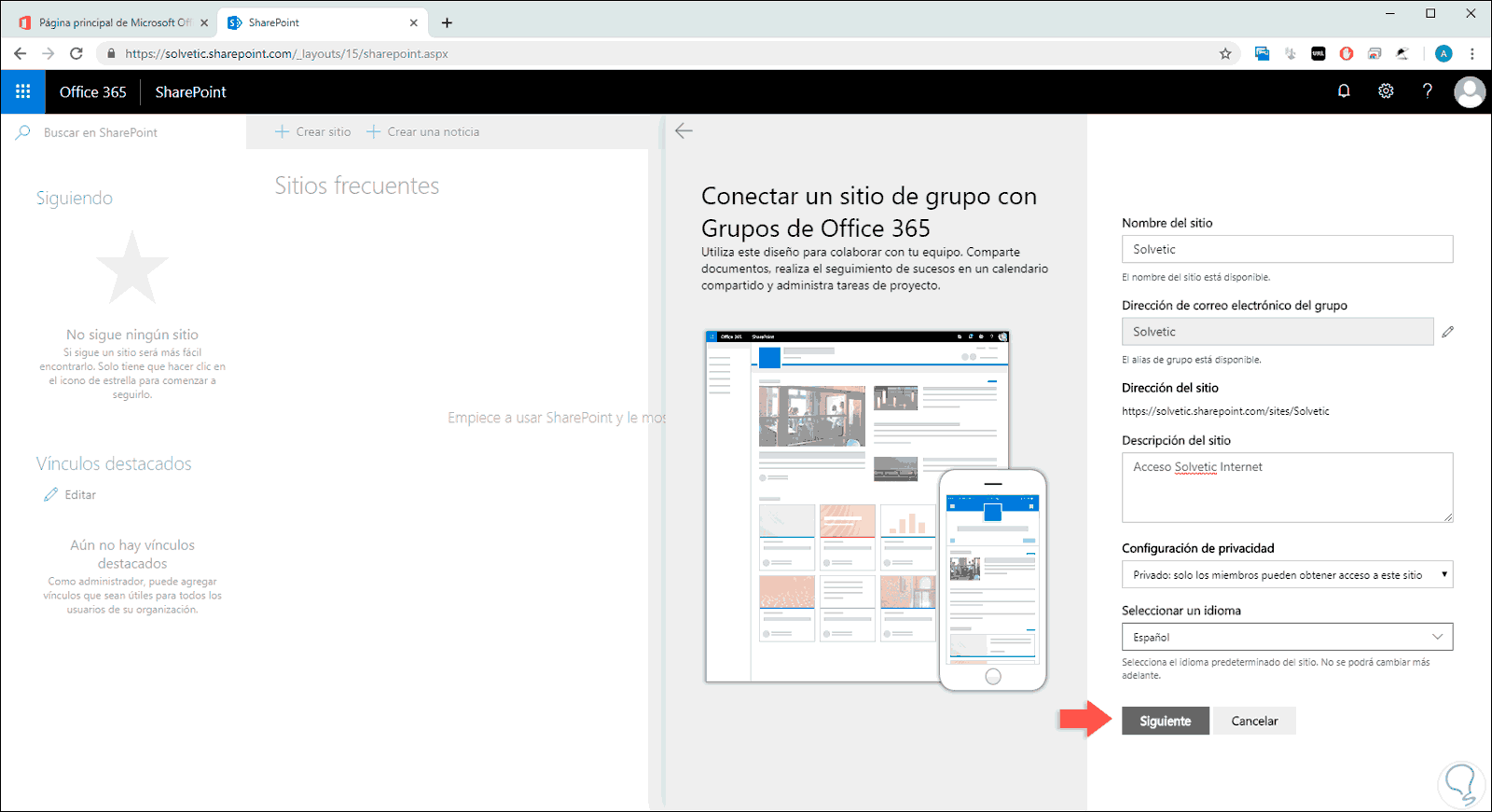Viewport: 1492px width, 812px height.
Task: Click the plus icon for Crear sitio
Action: pos(282,131)
